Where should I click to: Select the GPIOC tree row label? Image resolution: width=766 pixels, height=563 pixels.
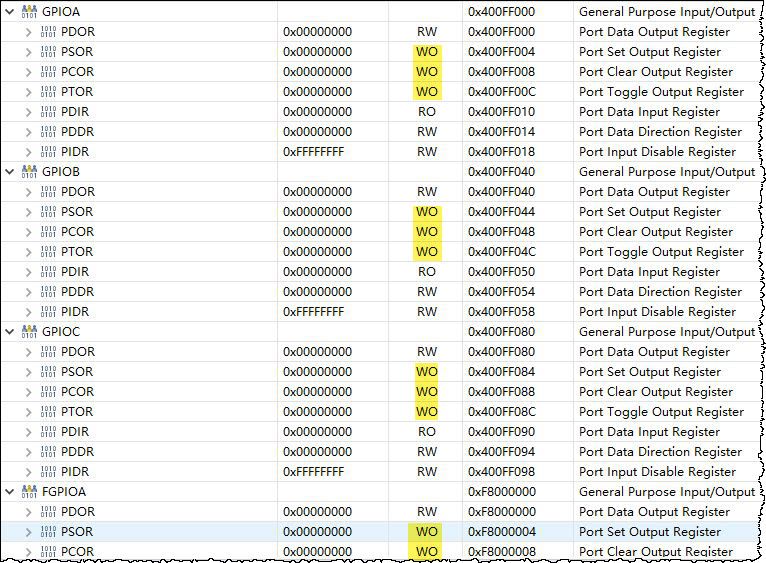click(x=61, y=331)
